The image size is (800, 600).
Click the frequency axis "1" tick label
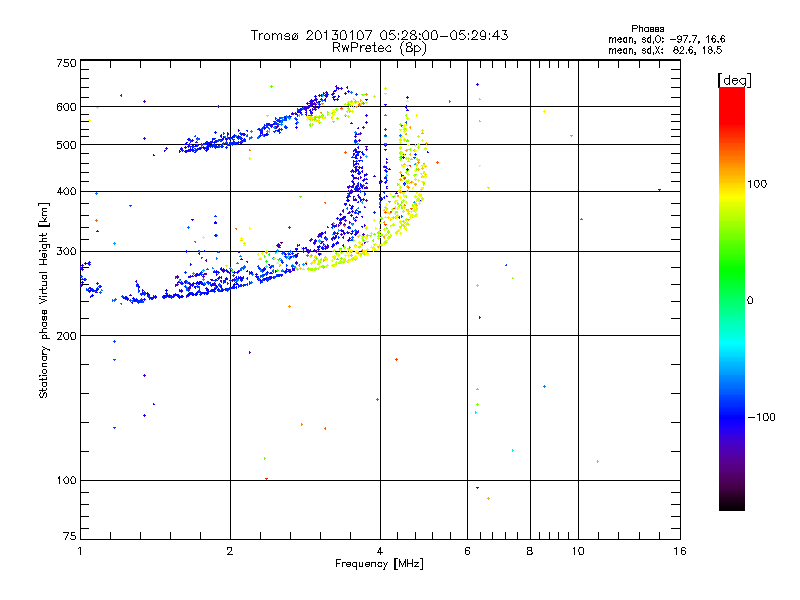tap(80, 551)
